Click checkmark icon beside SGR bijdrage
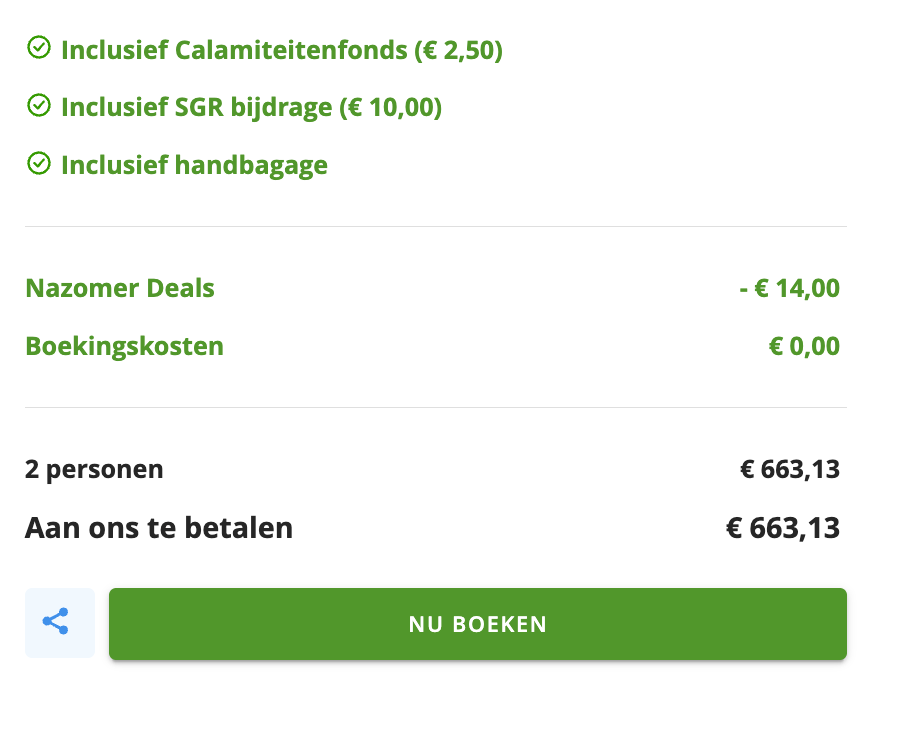908x732 pixels. coord(39,105)
